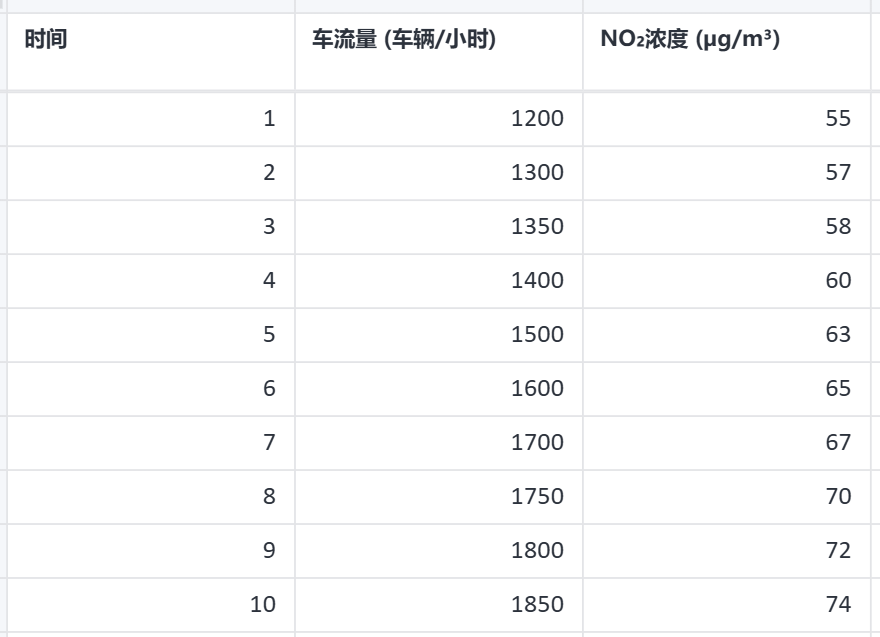Select the cell containing 1600
Viewport: 880px width, 637px height.
[x=439, y=389]
